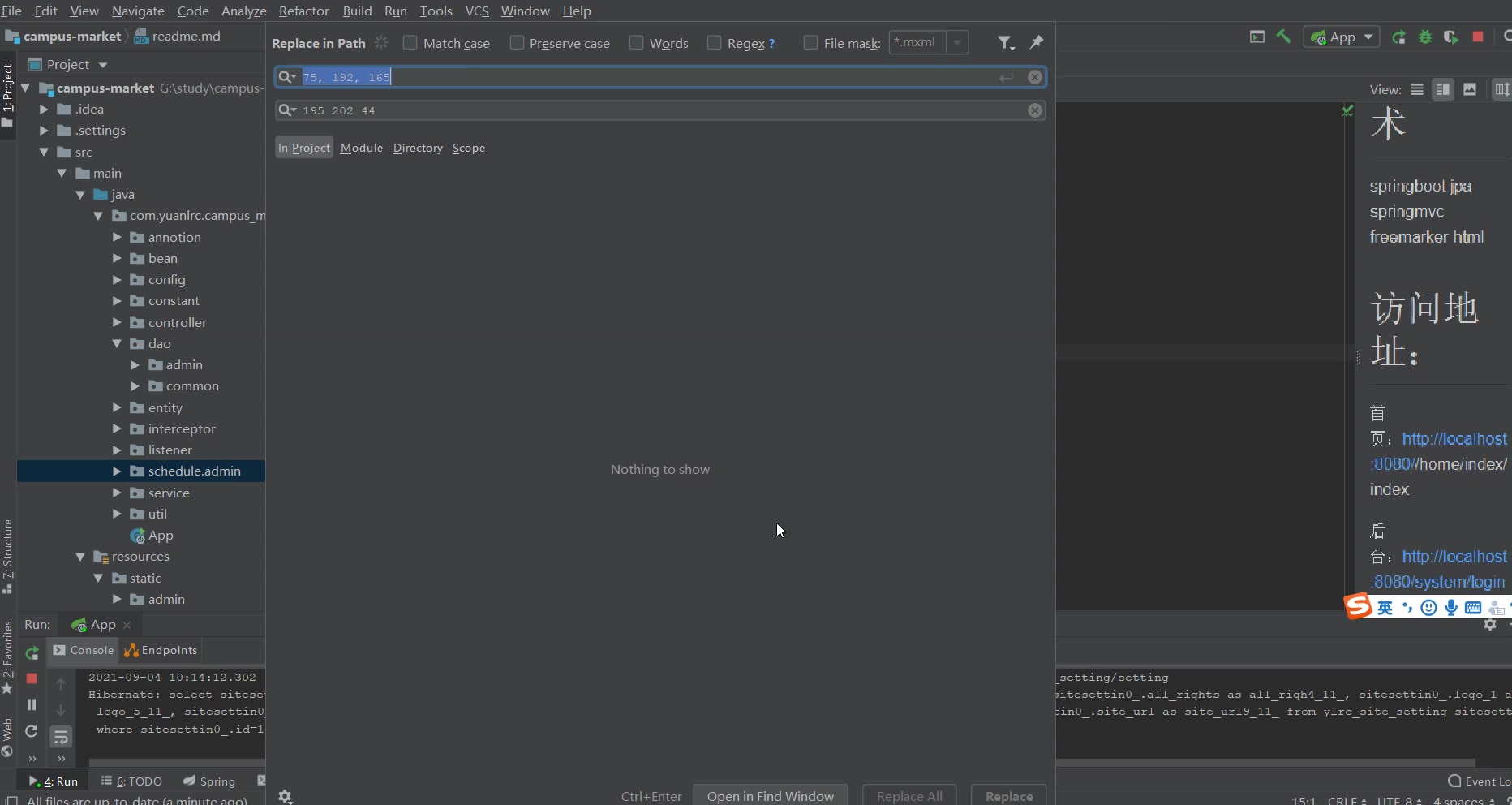This screenshot has height=805, width=1512.
Task: Click scroll up arrow in console
Action: pos(61,684)
